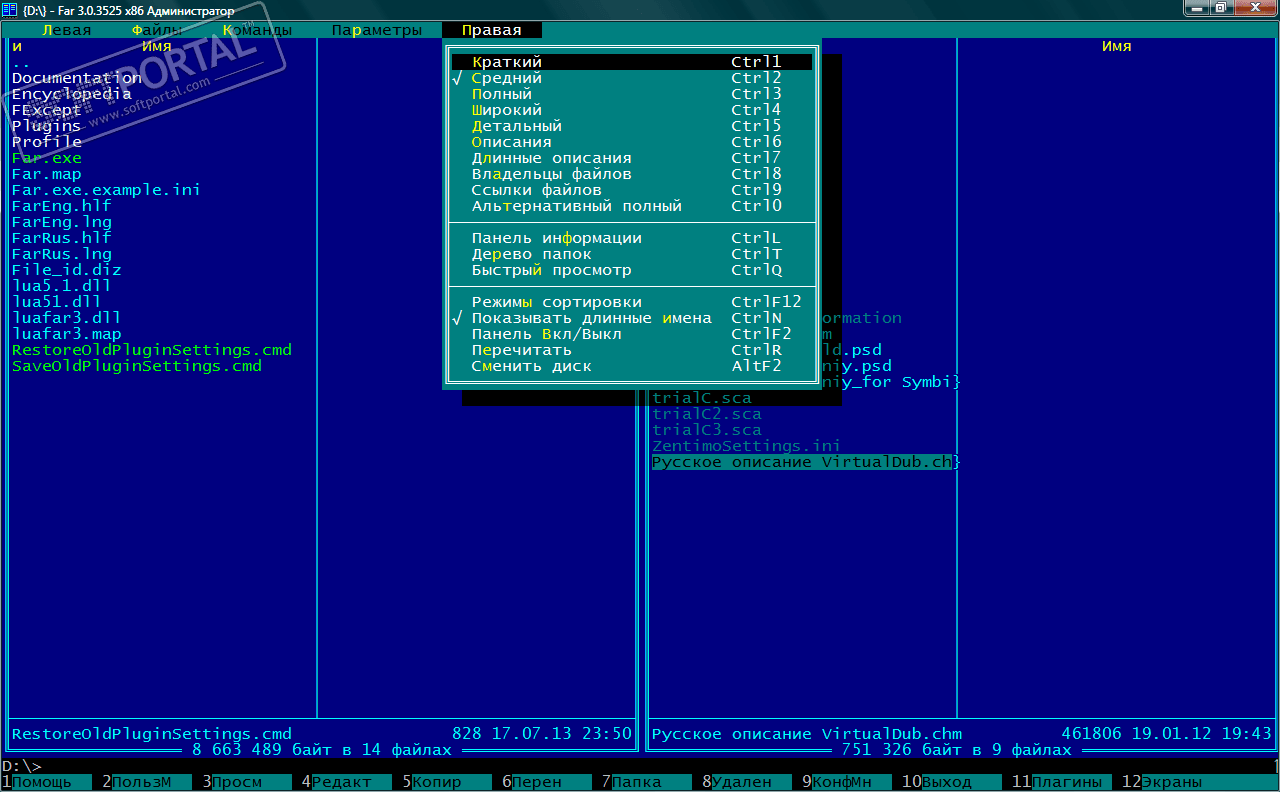
Task: Select the FarRus.hlf file
Action: pos(62,238)
